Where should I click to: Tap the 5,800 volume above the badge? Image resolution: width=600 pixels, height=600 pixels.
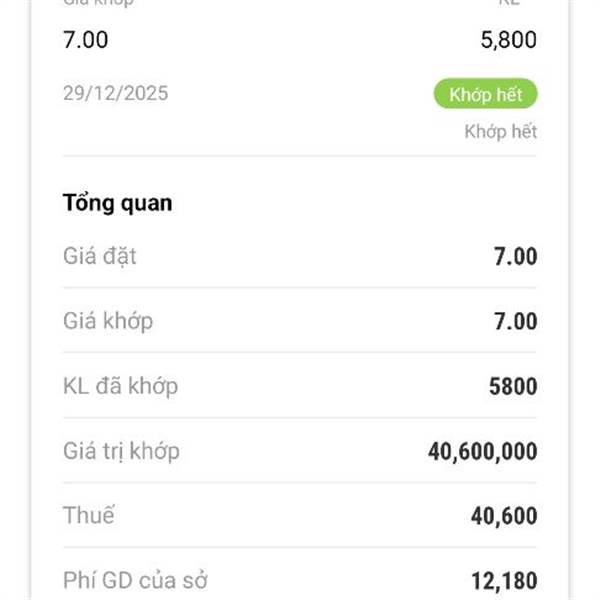pos(509,41)
